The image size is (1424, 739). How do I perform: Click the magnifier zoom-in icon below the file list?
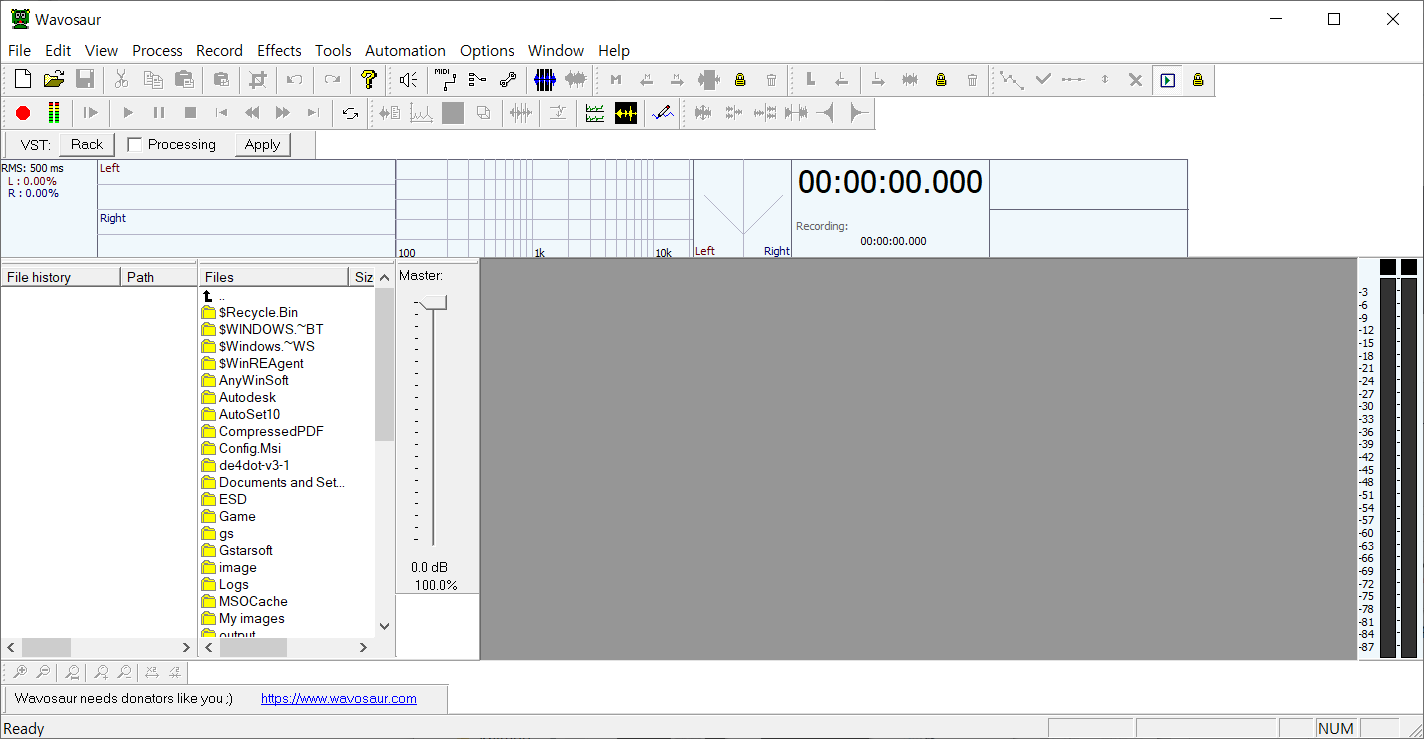click(19, 672)
